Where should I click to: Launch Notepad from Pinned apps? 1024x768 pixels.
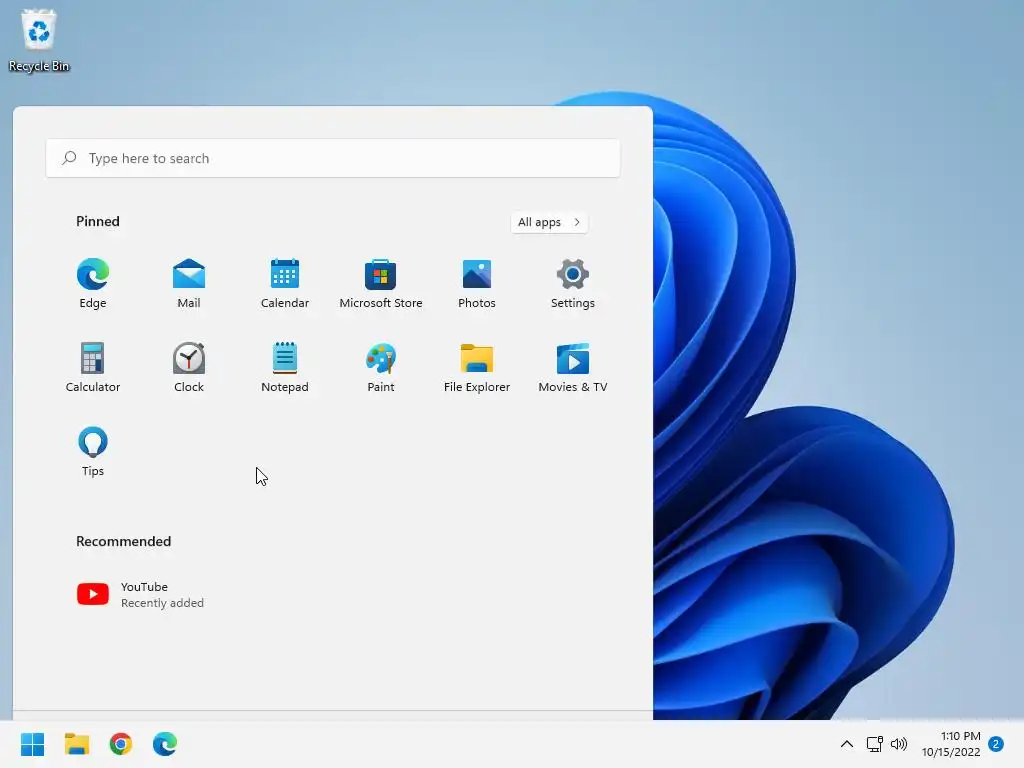click(x=285, y=367)
